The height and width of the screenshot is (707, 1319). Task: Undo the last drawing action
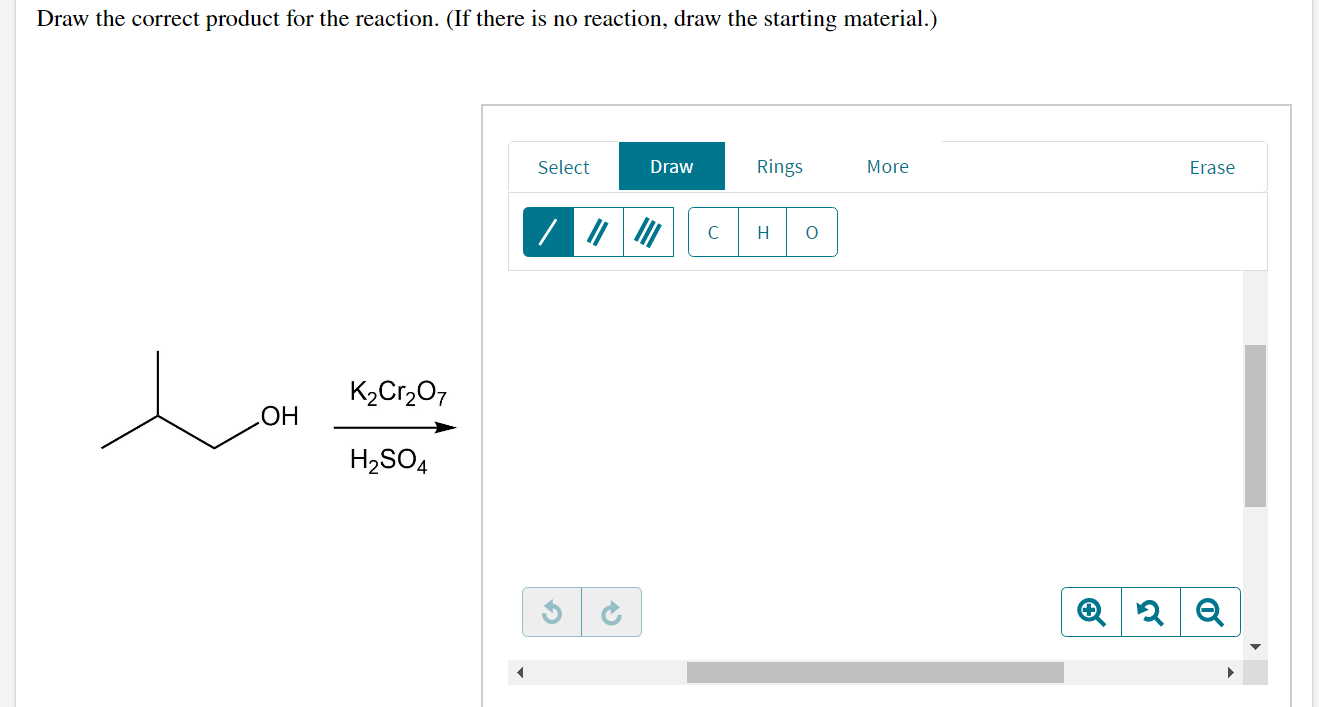(x=552, y=611)
